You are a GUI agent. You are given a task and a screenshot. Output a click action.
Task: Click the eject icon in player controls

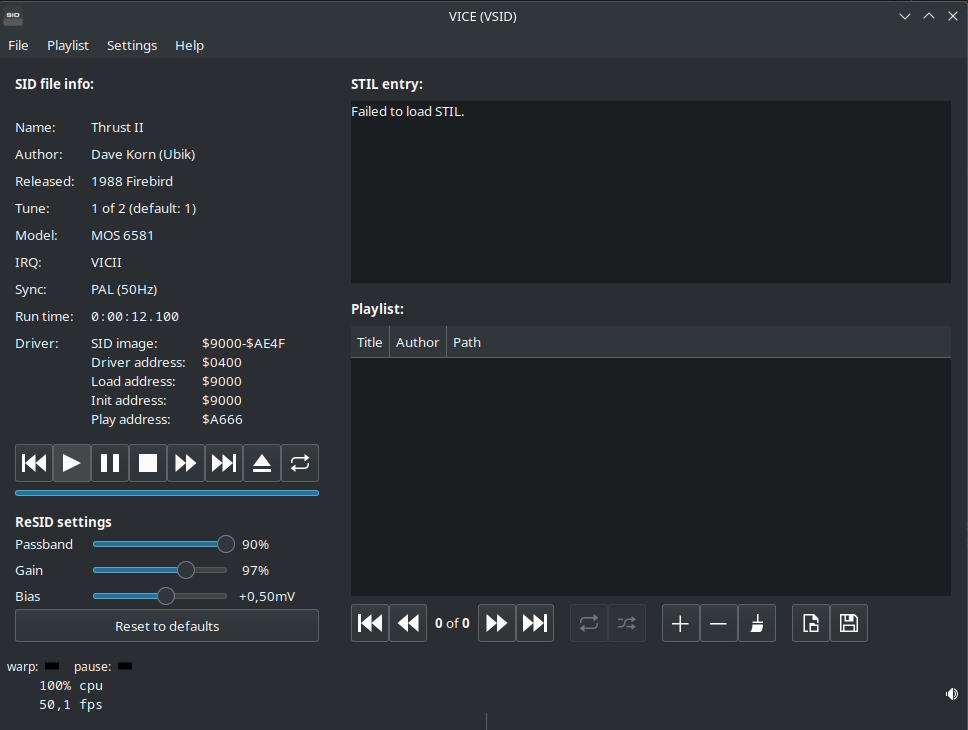(262, 463)
